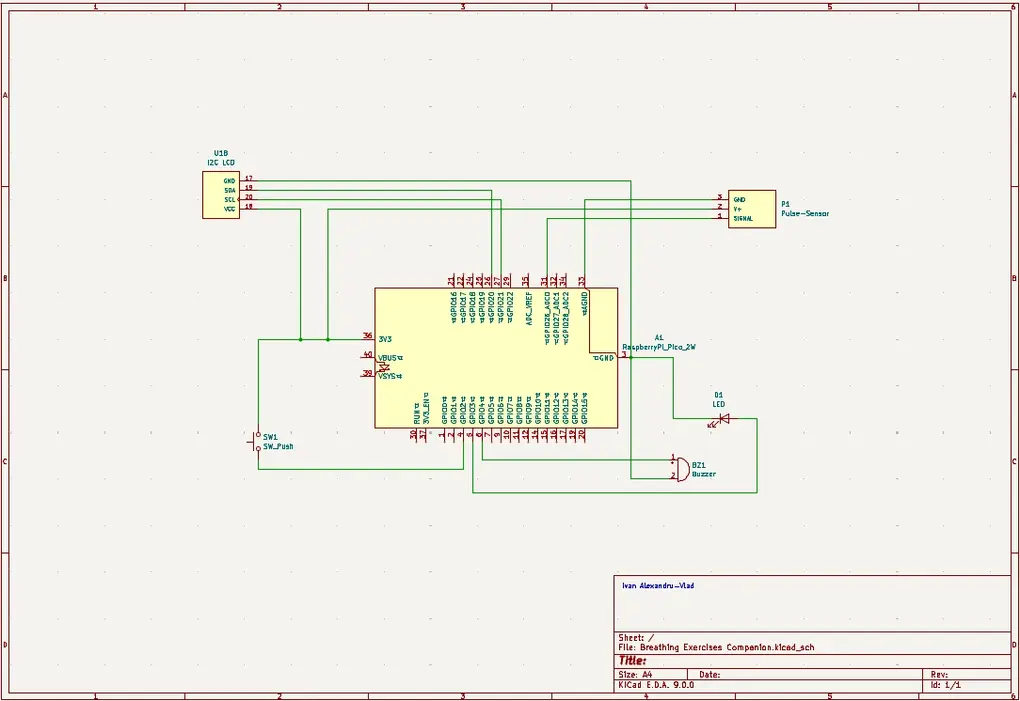Click the 'Title:' field in title block
Viewport: 1020px width, 701px height.
(632, 661)
